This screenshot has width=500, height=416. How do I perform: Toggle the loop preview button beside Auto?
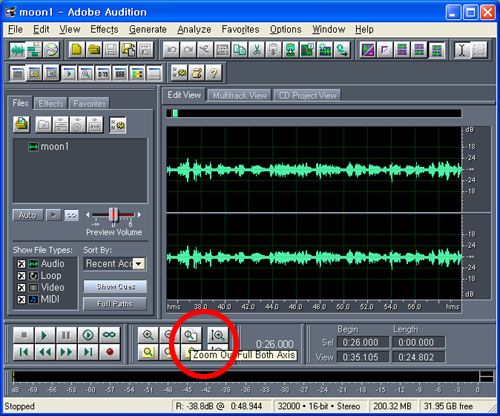(71, 215)
